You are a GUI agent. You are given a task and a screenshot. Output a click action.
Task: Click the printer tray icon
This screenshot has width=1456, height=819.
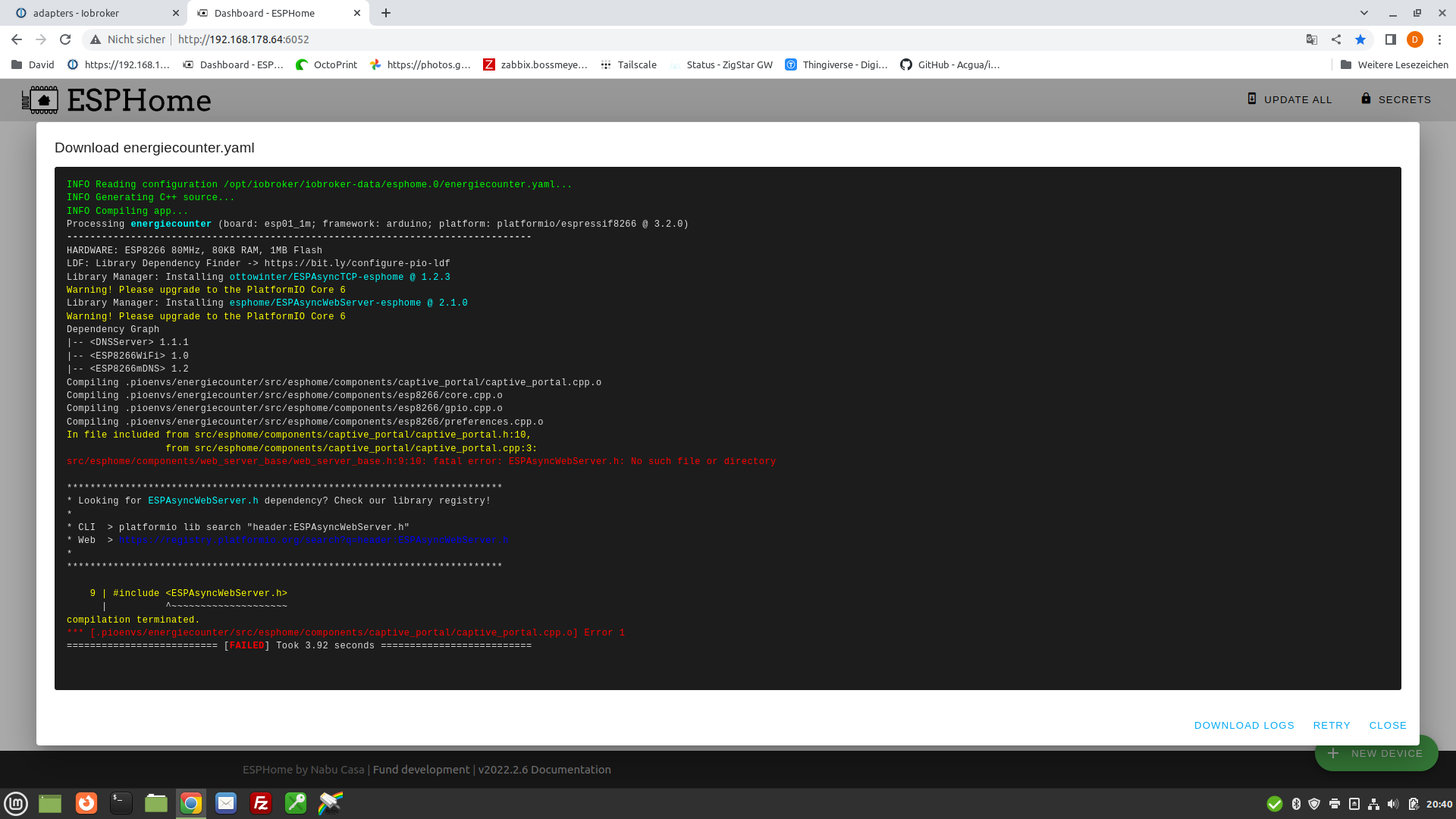click(x=1335, y=804)
